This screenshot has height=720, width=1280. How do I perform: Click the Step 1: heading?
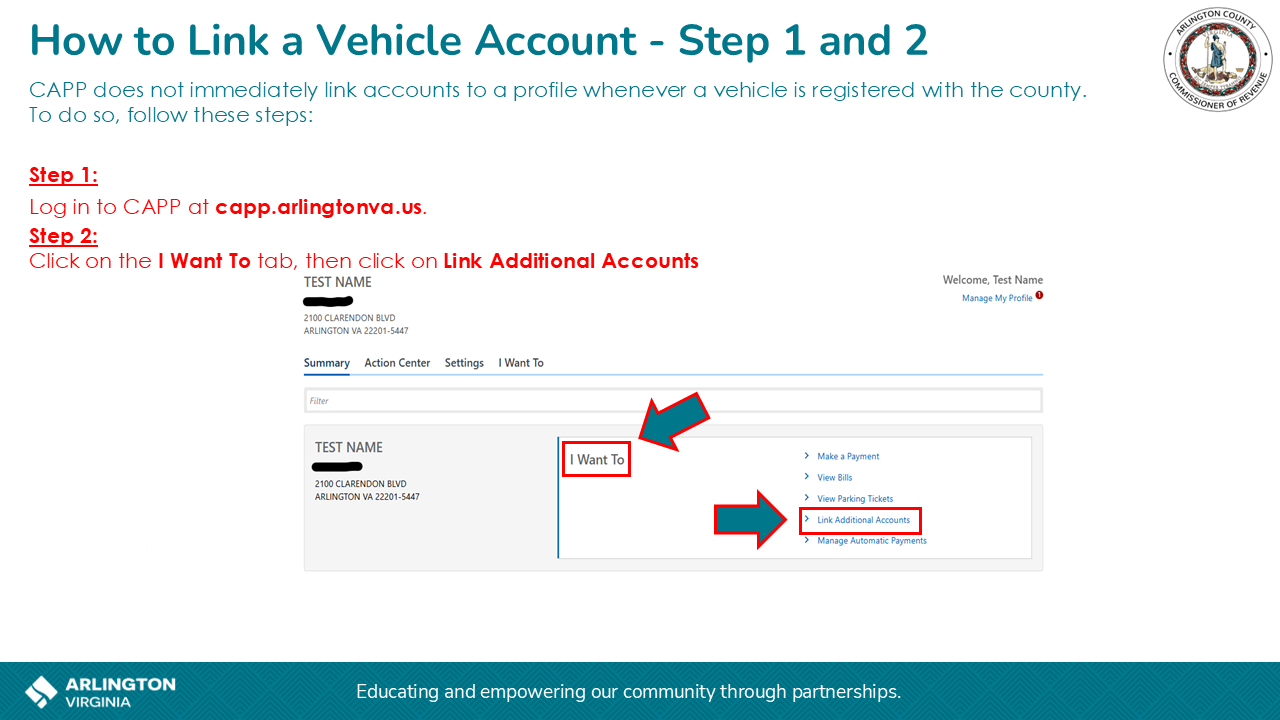63,175
